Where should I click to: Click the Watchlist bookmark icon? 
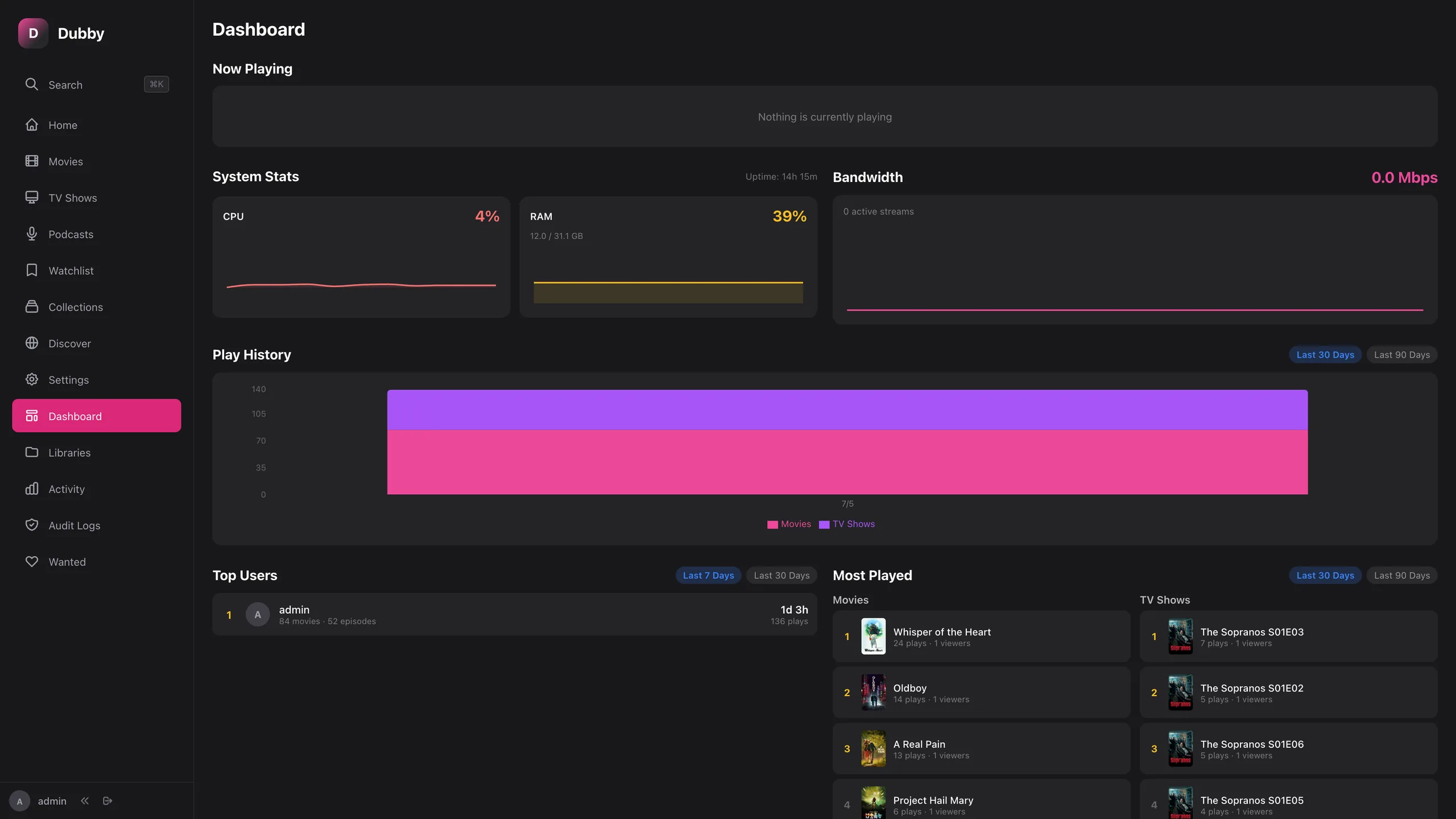click(32, 270)
